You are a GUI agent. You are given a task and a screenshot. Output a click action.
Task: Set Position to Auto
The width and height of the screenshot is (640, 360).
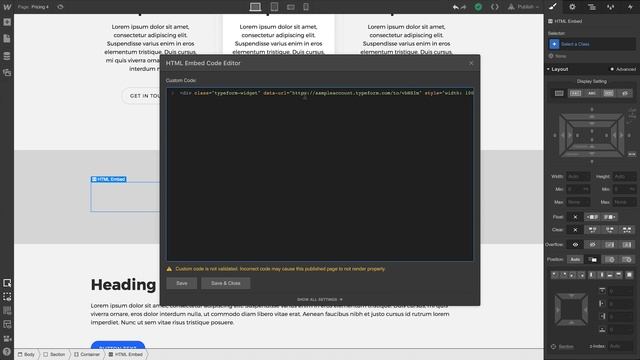(575, 260)
